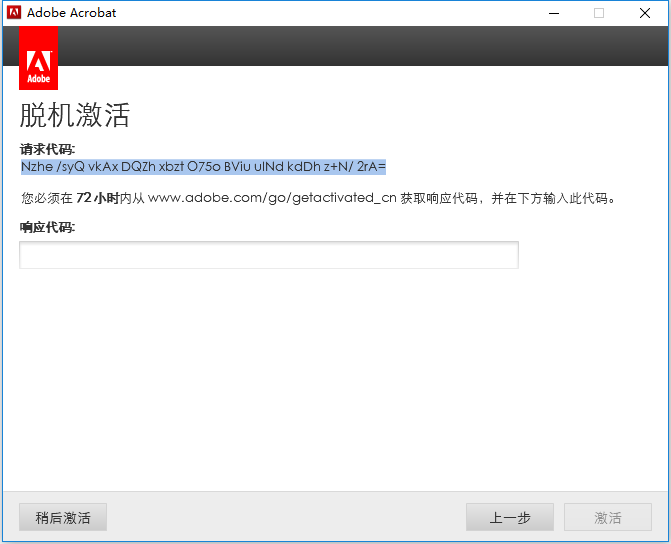Click the 响应代码 label
Screen dimensions: 671x544
(x=47, y=227)
